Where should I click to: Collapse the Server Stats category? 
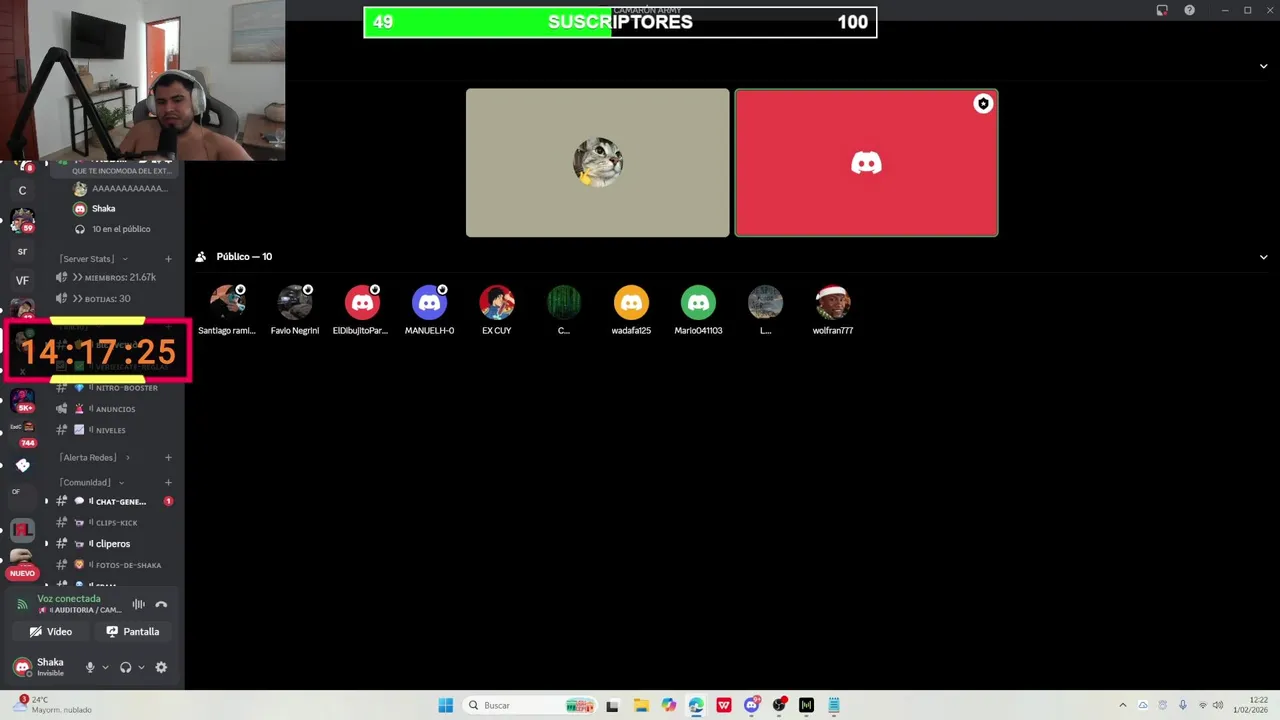[x=93, y=259]
